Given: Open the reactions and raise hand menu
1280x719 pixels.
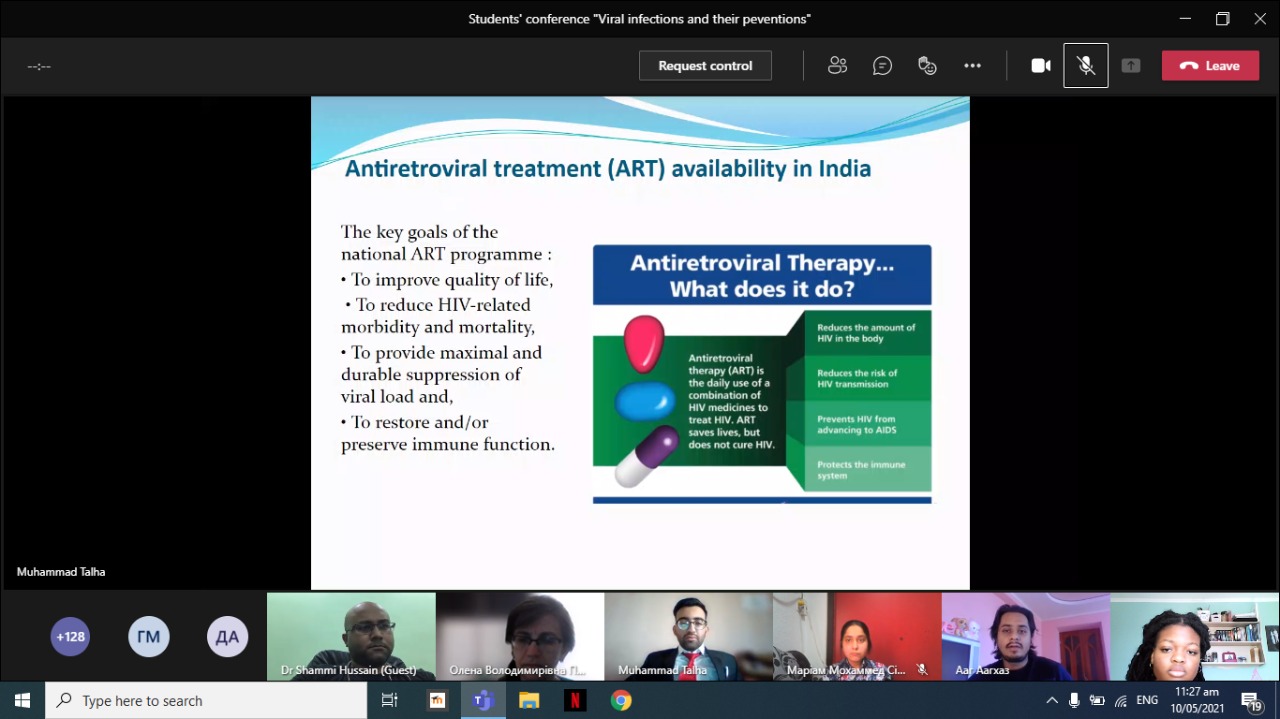Looking at the screenshot, I should (927, 66).
